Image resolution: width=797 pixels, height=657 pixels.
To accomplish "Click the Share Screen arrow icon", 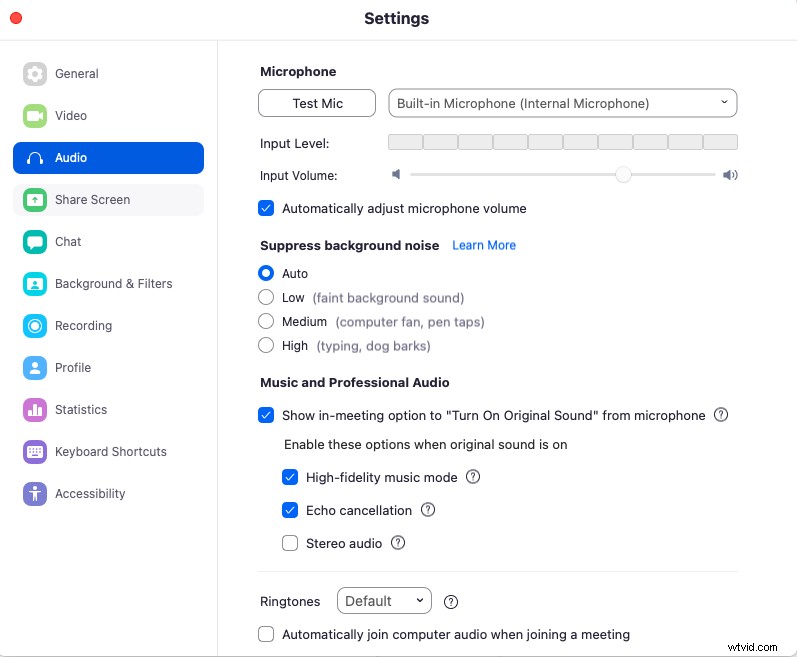I will click(35, 200).
